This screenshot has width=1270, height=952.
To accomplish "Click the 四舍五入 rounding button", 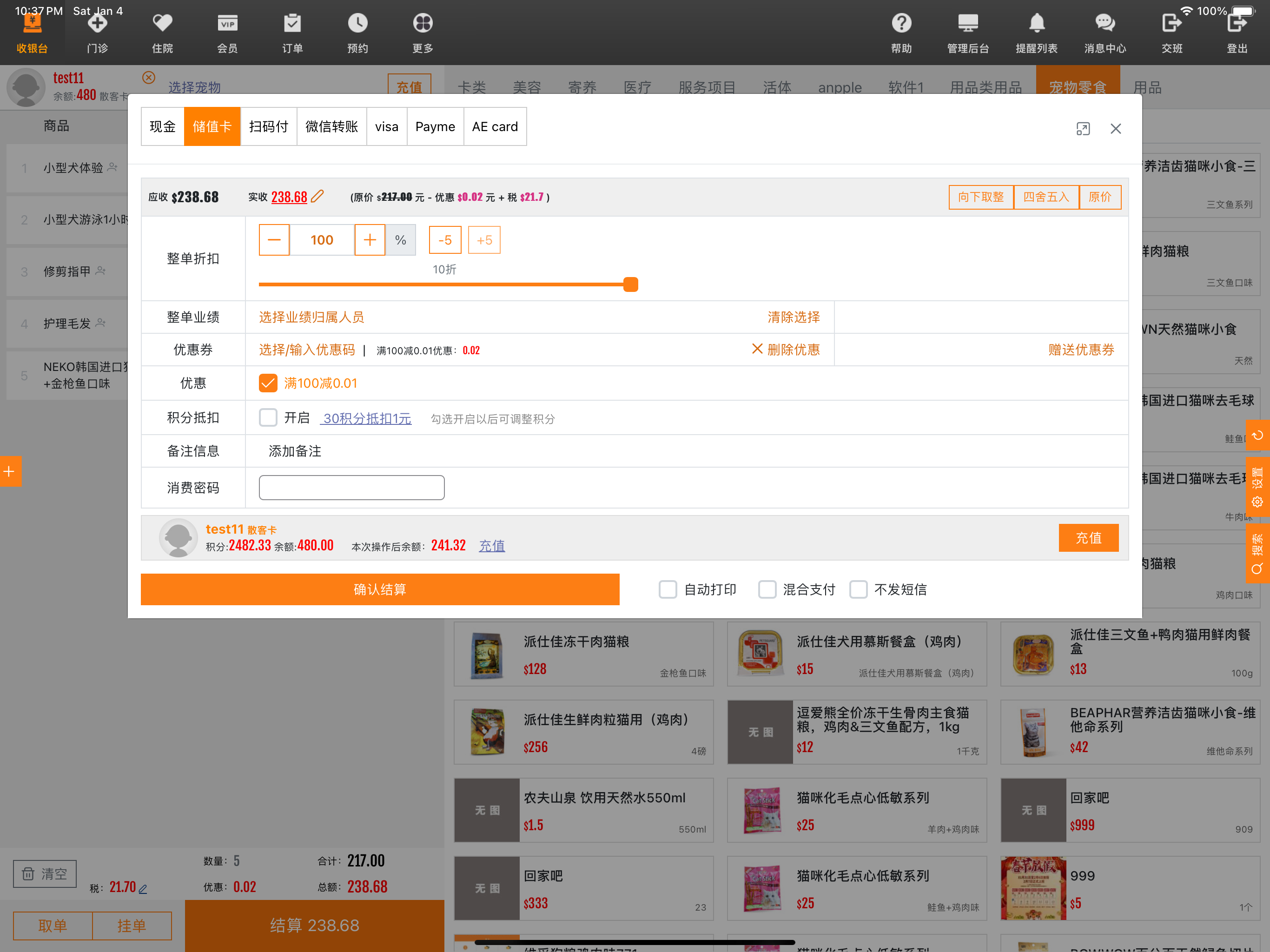I will pyautogui.click(x=1046, y=197).
